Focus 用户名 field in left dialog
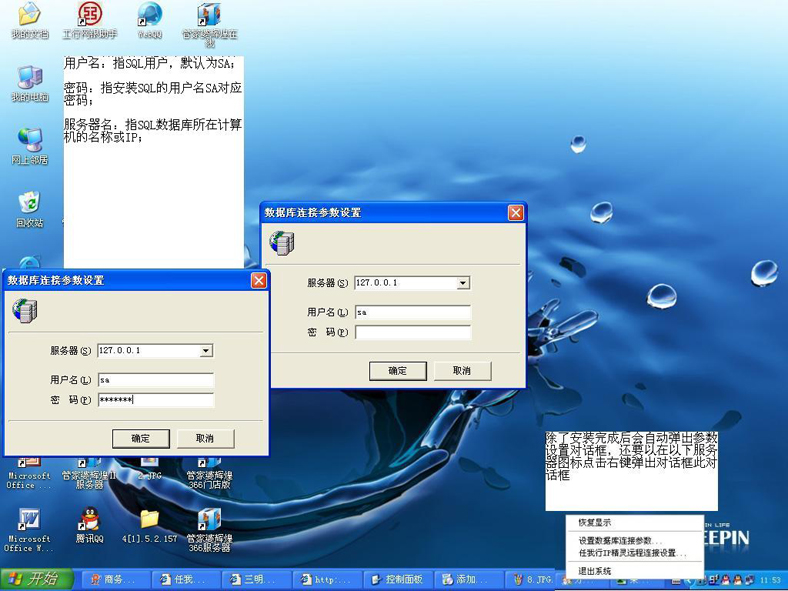The width and height of the screenshot is (788, 591). point(156,380)
